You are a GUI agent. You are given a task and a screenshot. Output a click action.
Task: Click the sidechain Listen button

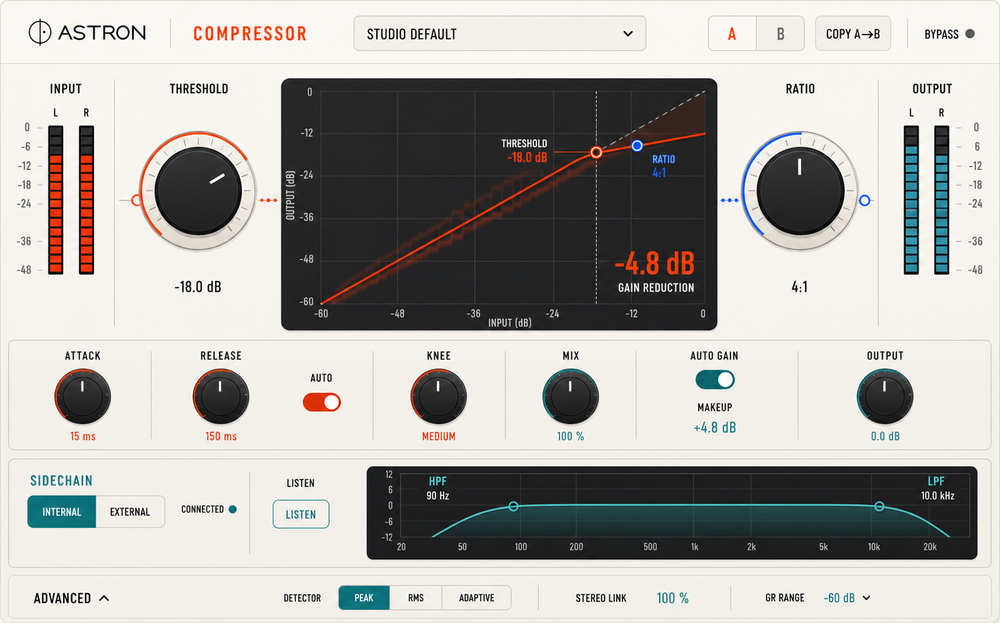click(301, 515)
